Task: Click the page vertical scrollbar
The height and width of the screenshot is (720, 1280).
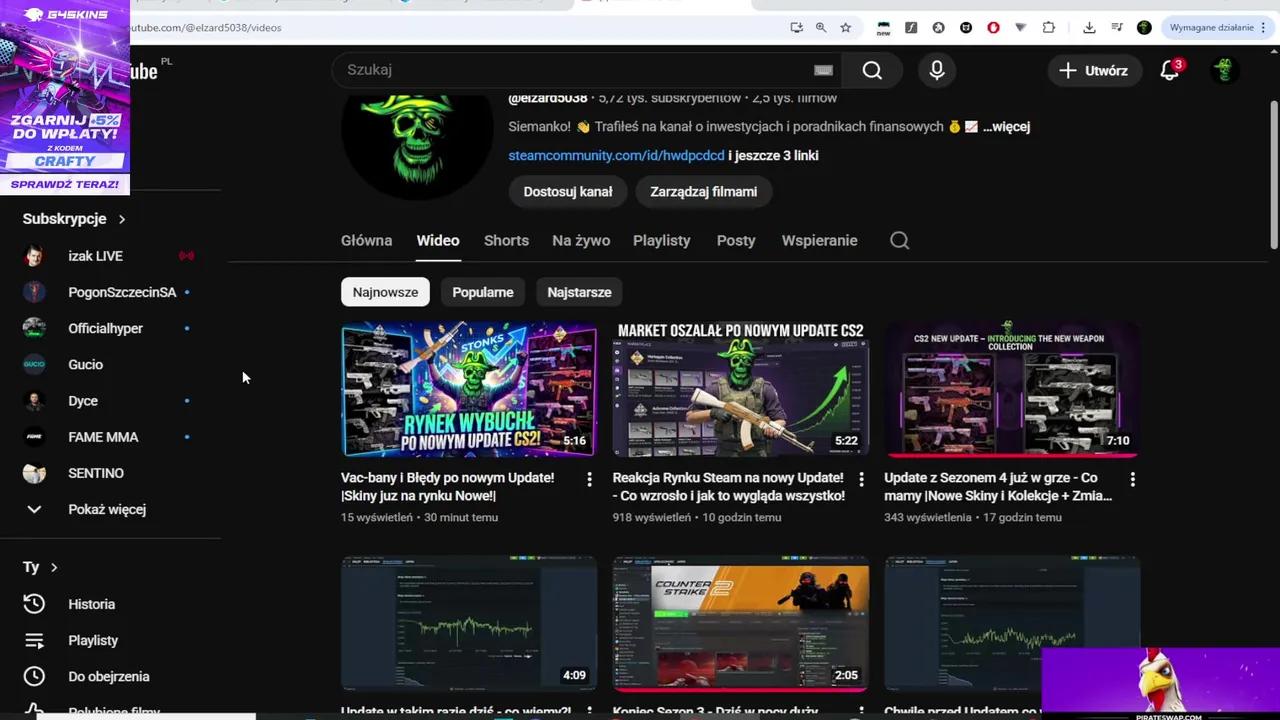Action: tap(1273, 175)
